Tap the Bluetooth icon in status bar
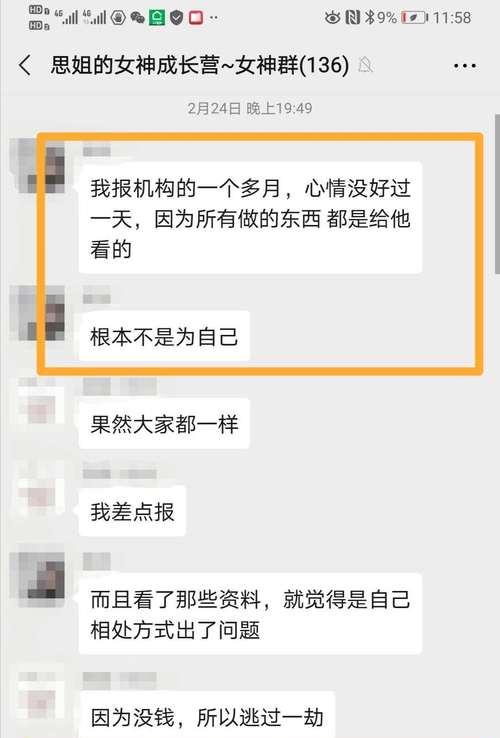Viewport: 500px width, 738px height. [x=370, y=18]
